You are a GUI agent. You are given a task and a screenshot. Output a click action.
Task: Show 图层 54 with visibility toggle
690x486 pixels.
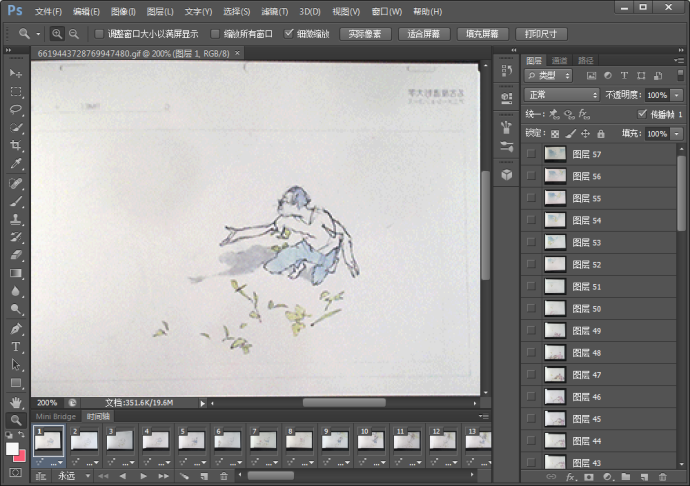(x=531, y=220)
